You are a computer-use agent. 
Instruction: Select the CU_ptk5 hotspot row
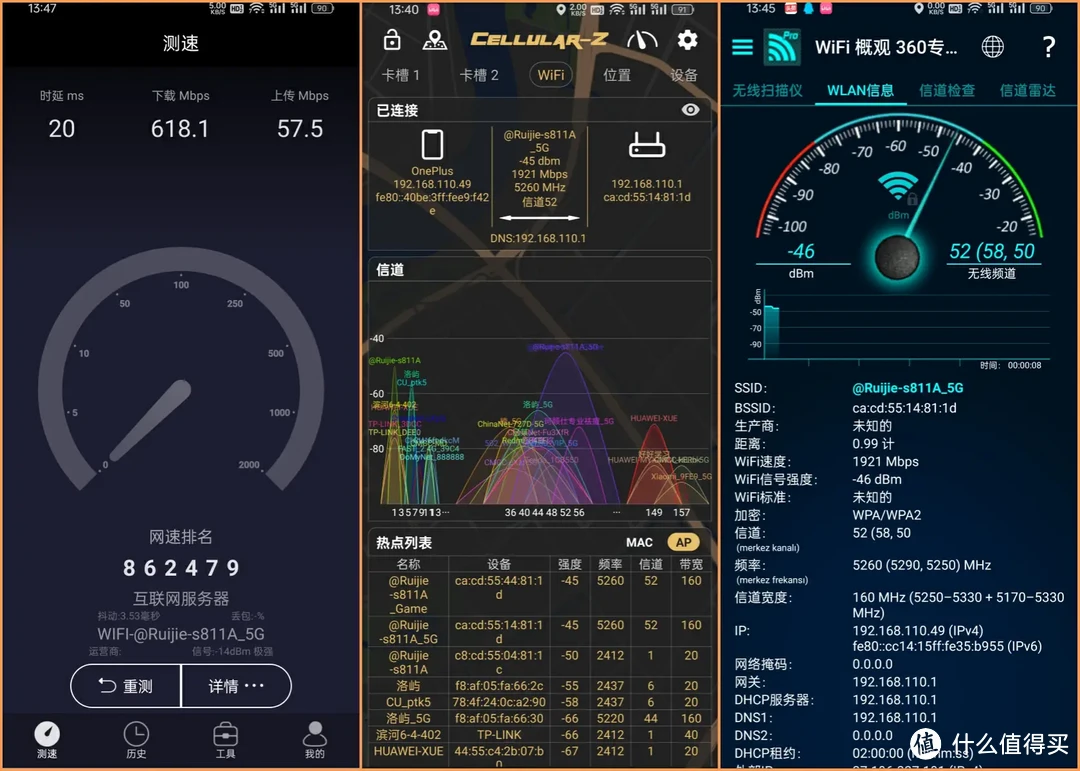539,702
